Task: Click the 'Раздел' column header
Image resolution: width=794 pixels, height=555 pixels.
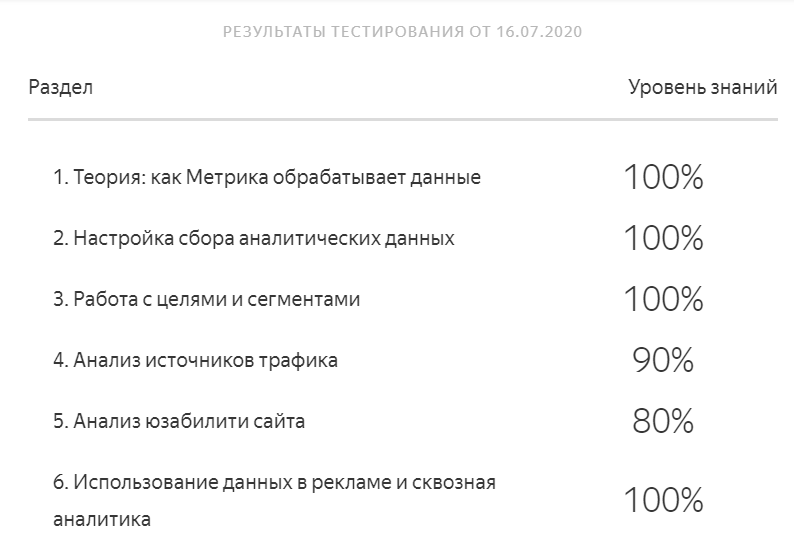Action: (60, 87)
